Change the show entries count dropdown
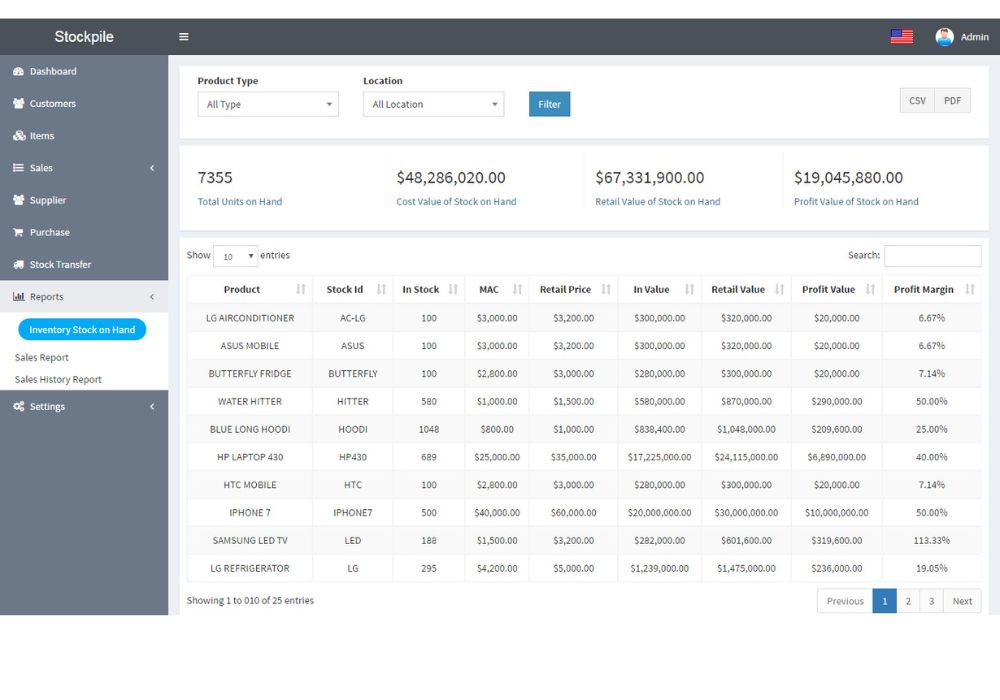 [235, 256]
